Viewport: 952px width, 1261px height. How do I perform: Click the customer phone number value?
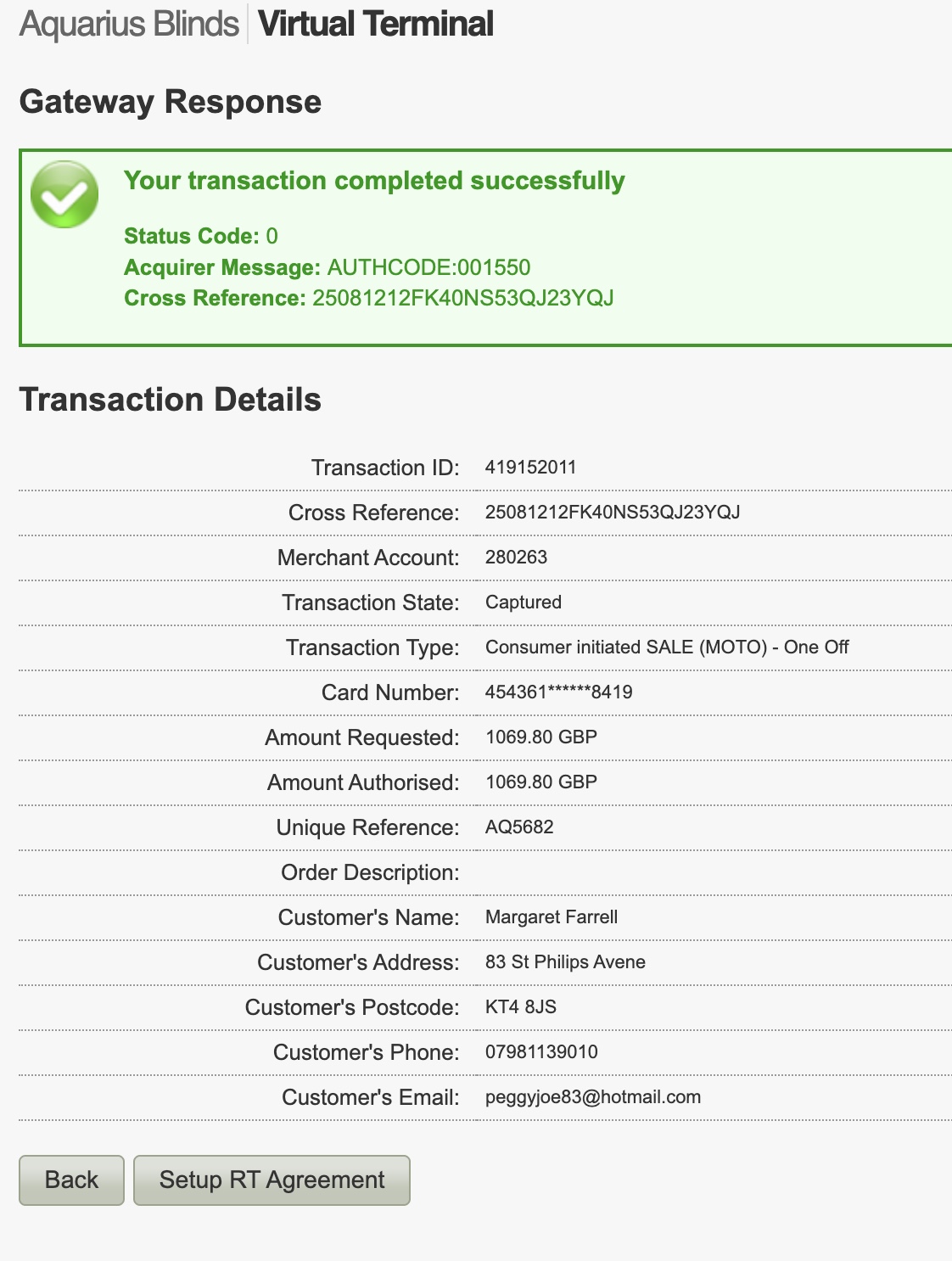pos(541,1052)
